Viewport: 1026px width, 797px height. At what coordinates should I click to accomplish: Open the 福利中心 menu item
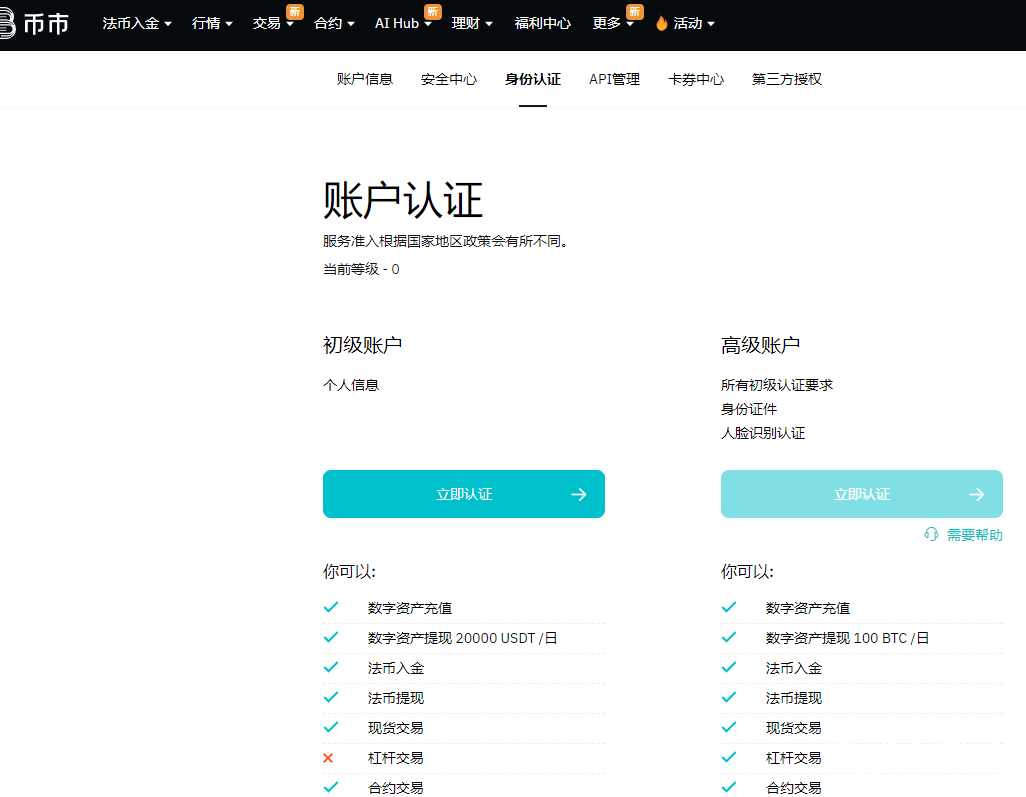pyautogui.click(x=543, y=23)
